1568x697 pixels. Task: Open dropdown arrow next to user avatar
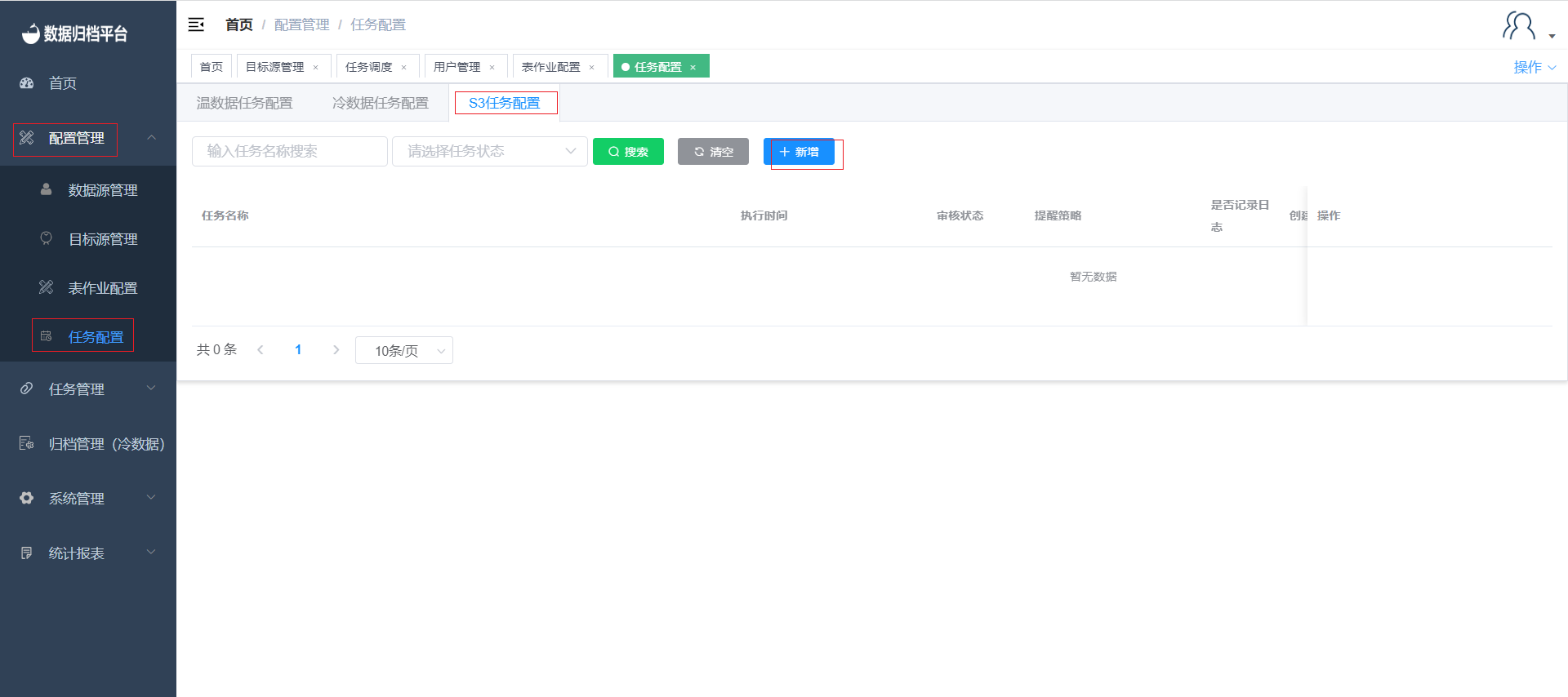[x=1552, y=36]
